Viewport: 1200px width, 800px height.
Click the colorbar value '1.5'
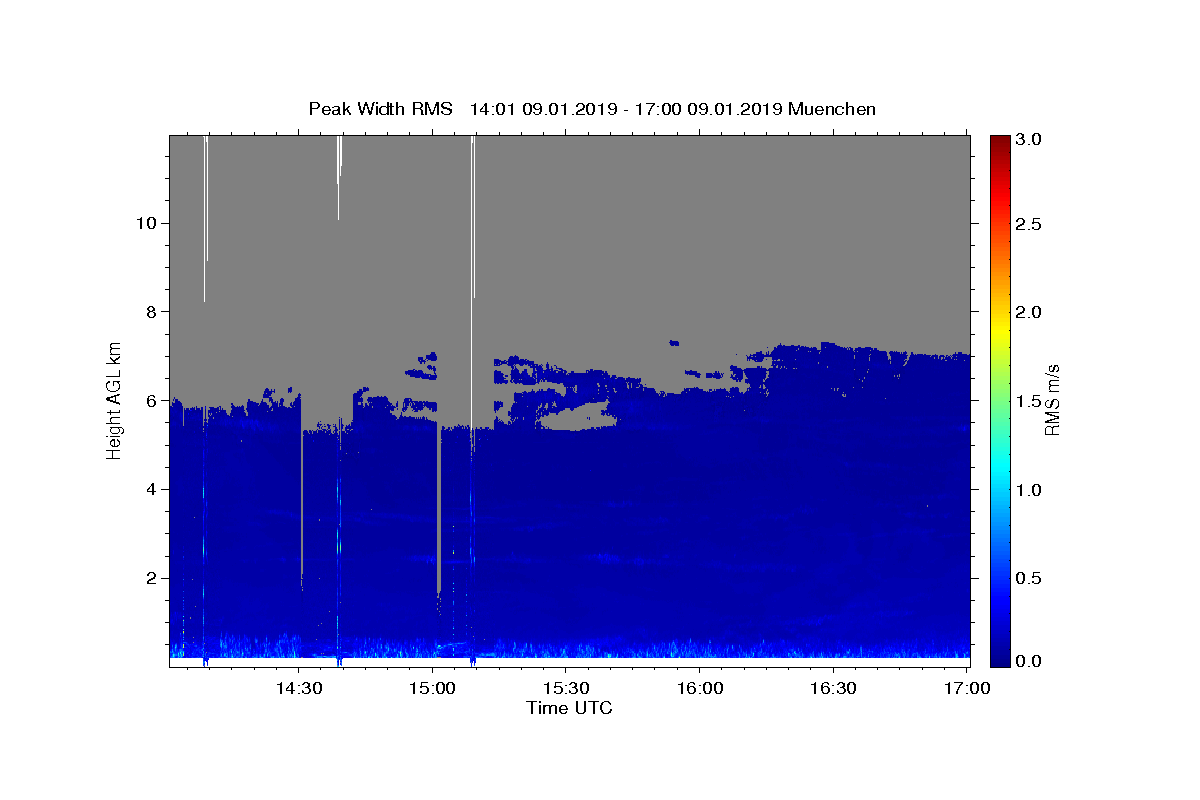[1029, 401]
